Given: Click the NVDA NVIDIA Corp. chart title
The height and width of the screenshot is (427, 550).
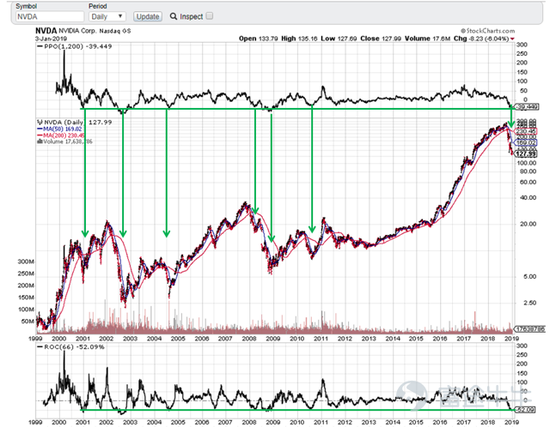Looking at the screenshot, I should [x=83, y=31].
